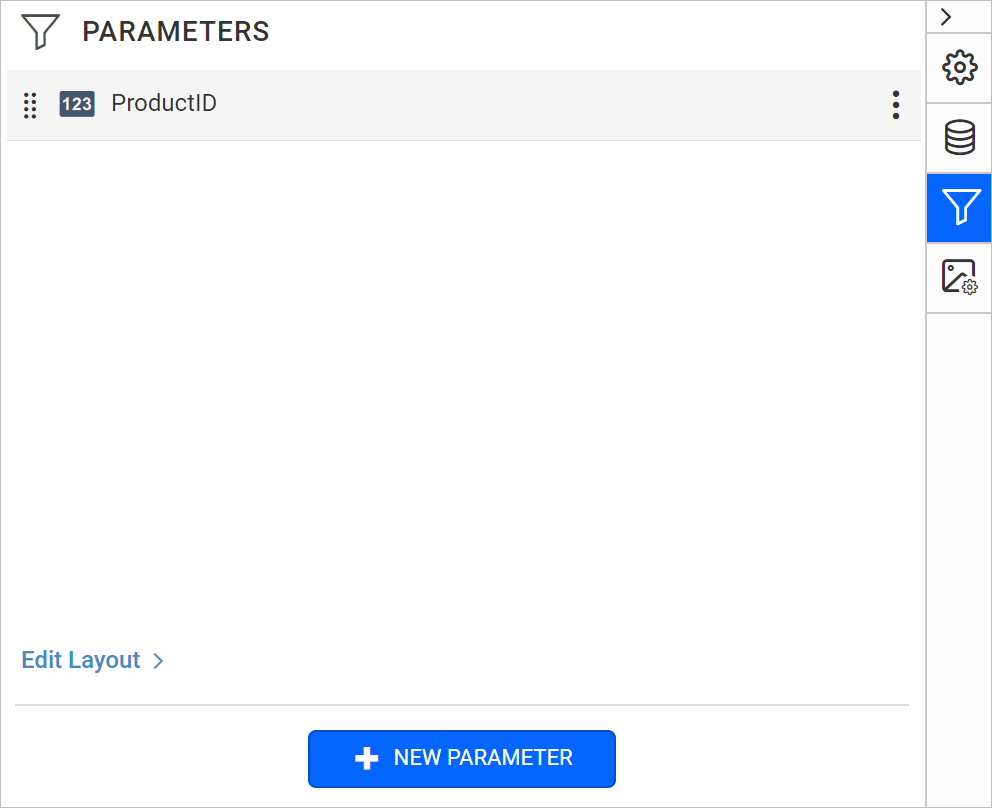
Task: Select the ProductID drag handle dots
Action: (x=30, y=104)
